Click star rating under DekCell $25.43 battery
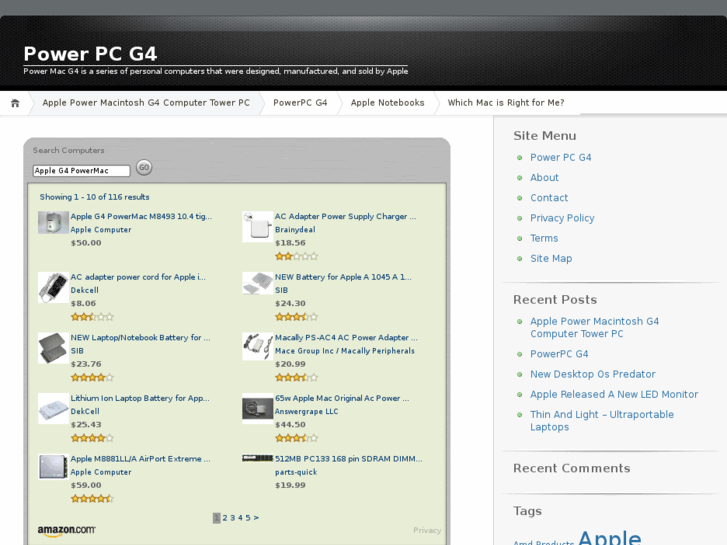This screenshot has width=727, height=545. (x=92, y=438)
